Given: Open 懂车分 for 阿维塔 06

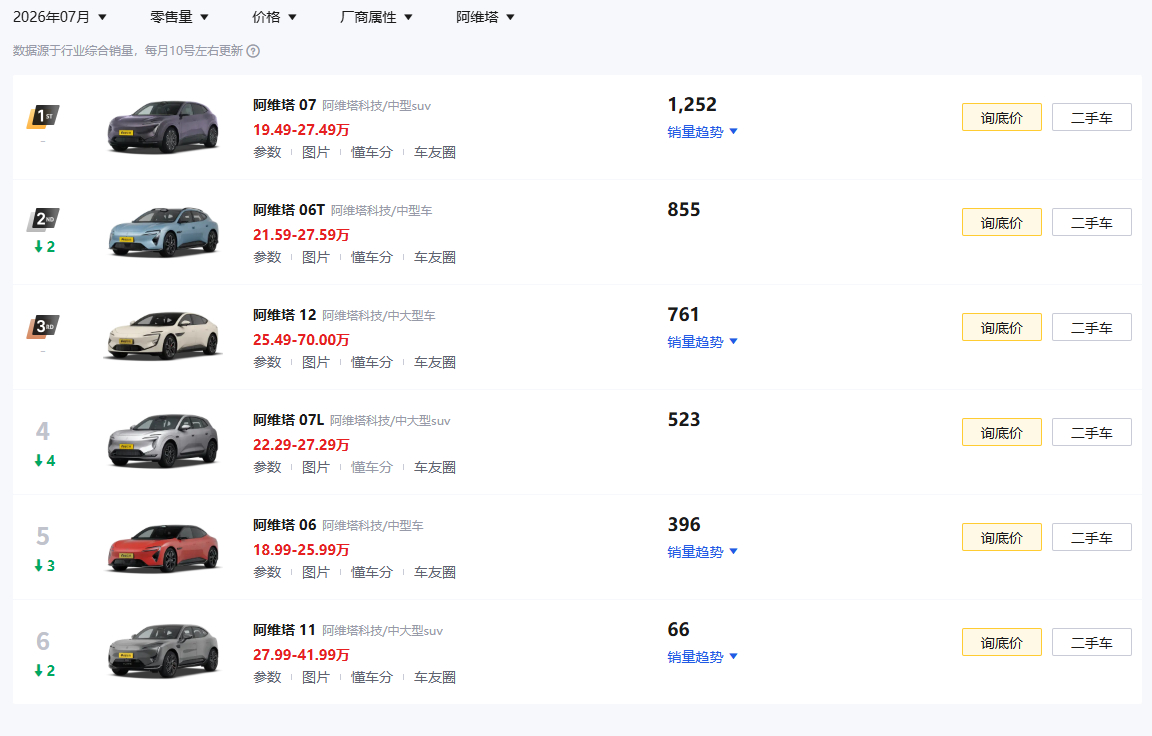Looking at the screenshot, I should click(x=372, y=572).
